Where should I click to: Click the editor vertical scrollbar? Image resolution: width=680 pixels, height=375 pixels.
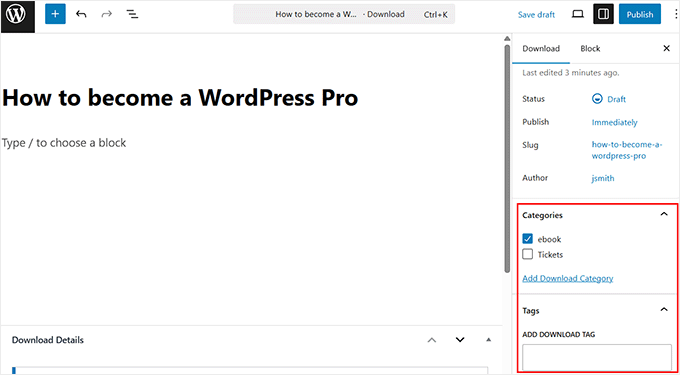[507, 158]
